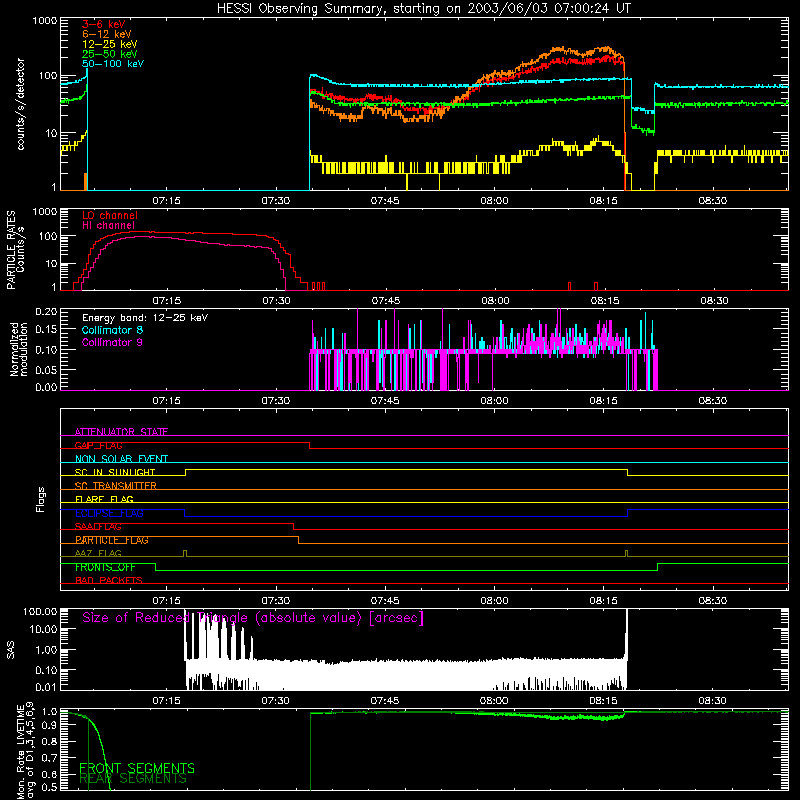This screenshot has height=800, width=800.
Task: Click the 'SAS' y-axis label
Action: pyautogui.click(x=10, y=650)
